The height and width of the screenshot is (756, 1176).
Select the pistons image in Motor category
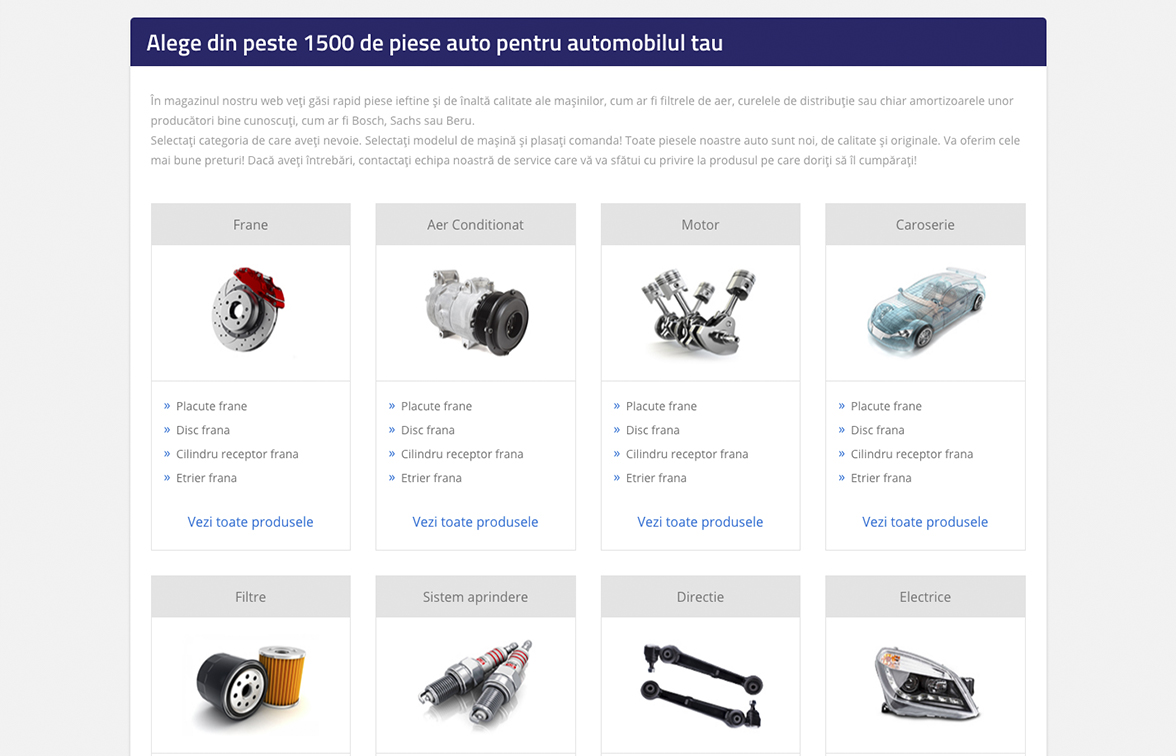coord(699,312)
